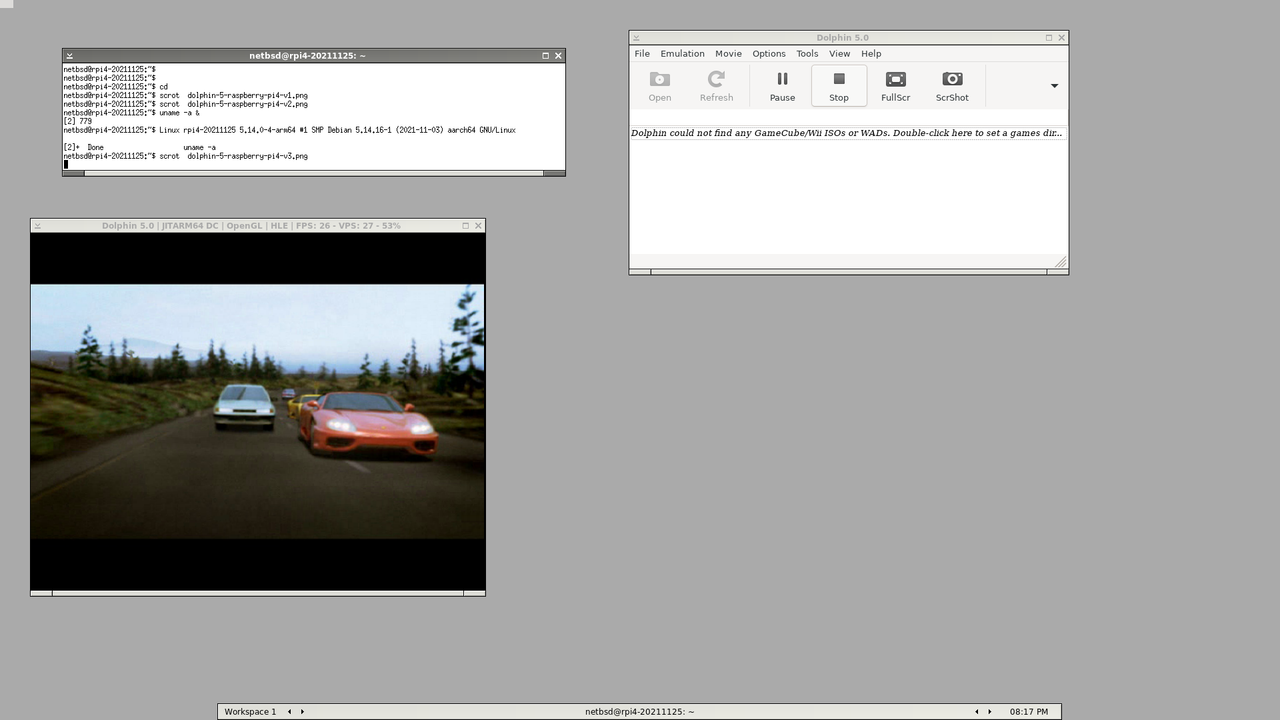Image resolution: width=1280 pixels, height=720 pixels.
Task: Pause the running emulation
Action: point(782,86)
